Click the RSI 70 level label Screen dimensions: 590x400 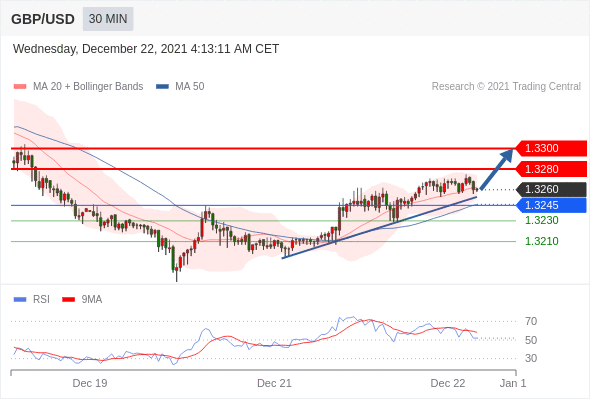coord(531,321)
